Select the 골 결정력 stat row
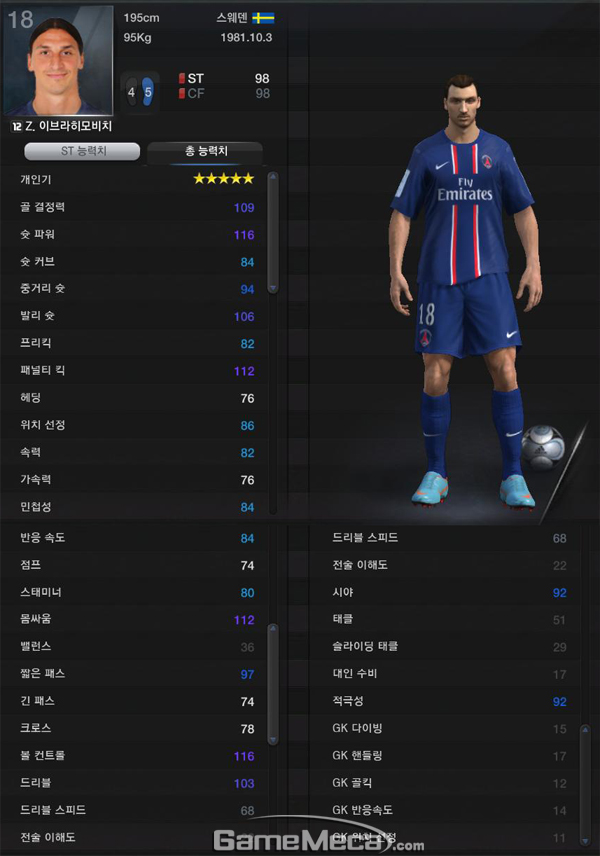Viewport: 600px width, 856px height. [137, 207]
